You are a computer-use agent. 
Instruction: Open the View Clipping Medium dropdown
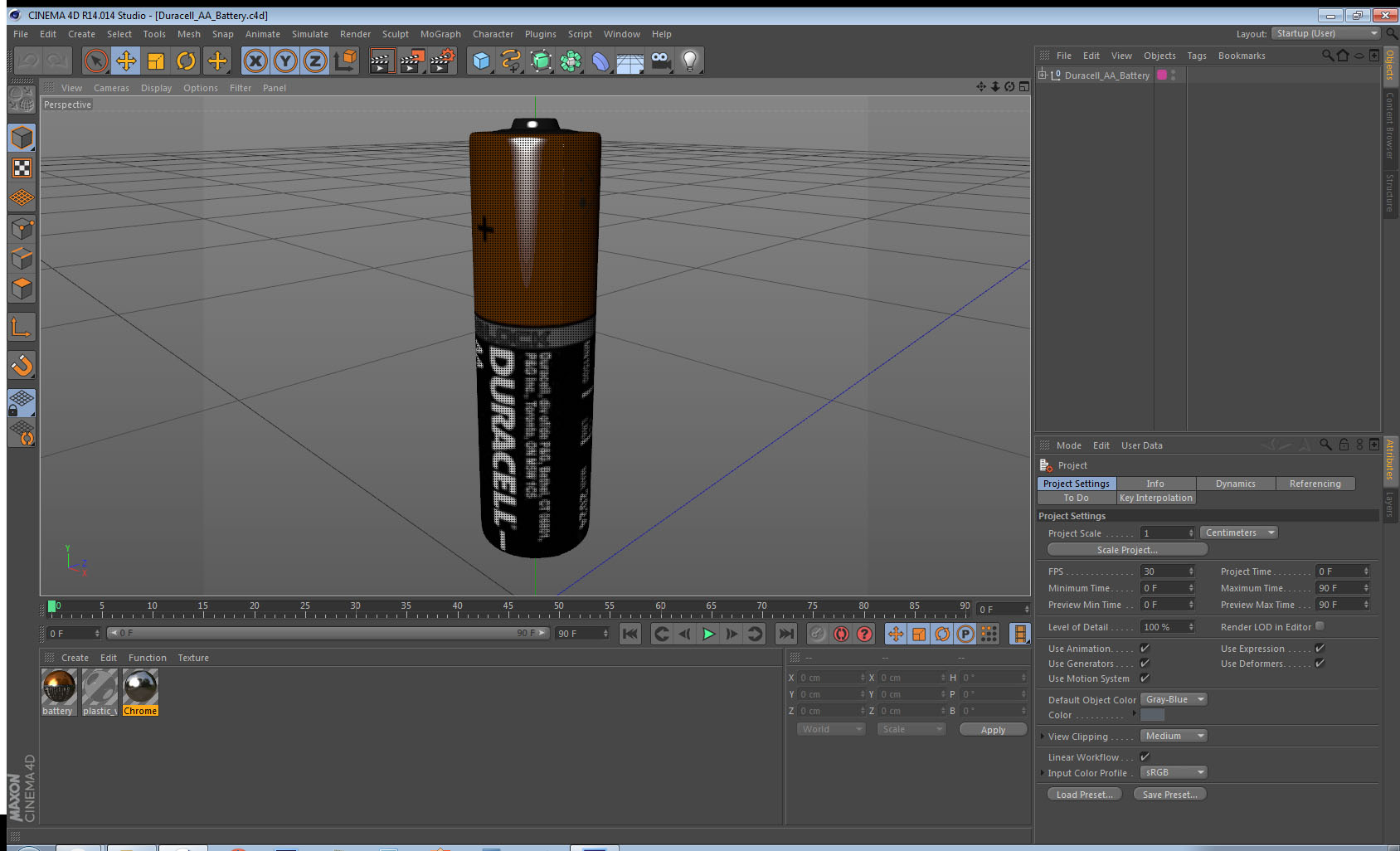(1174, 736)
